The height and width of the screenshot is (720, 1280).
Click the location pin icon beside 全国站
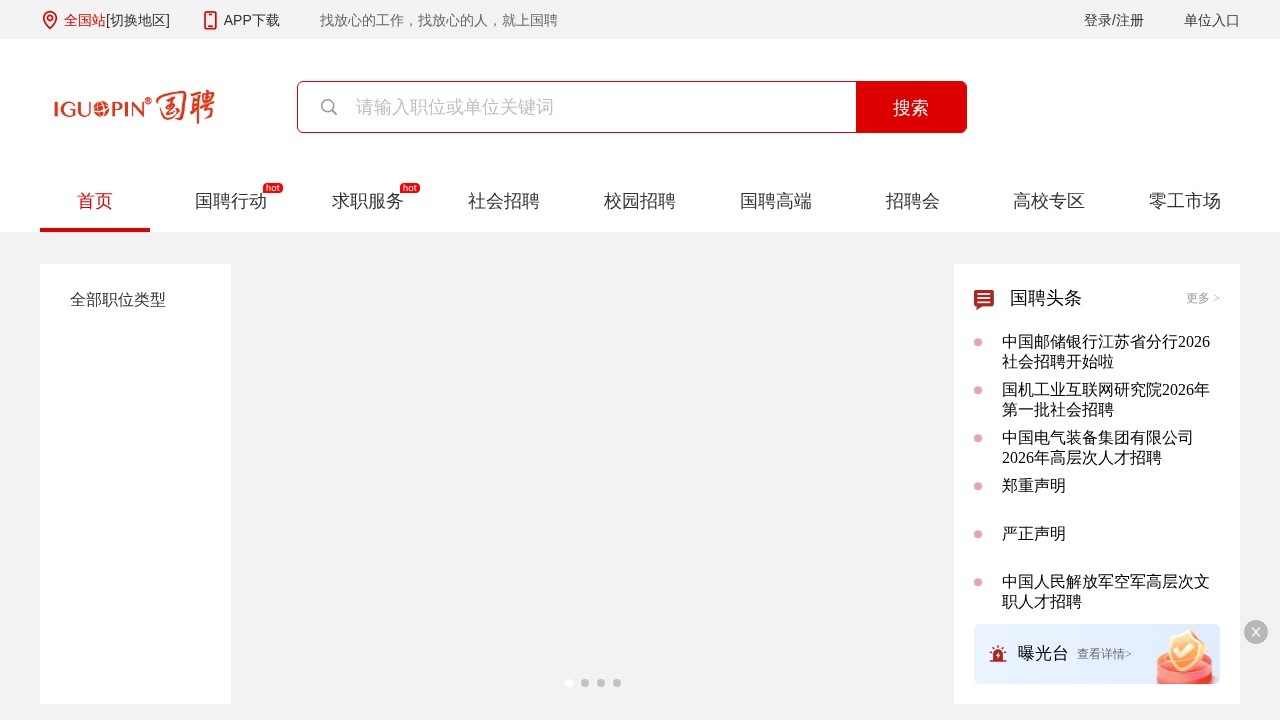coord(49,20)
